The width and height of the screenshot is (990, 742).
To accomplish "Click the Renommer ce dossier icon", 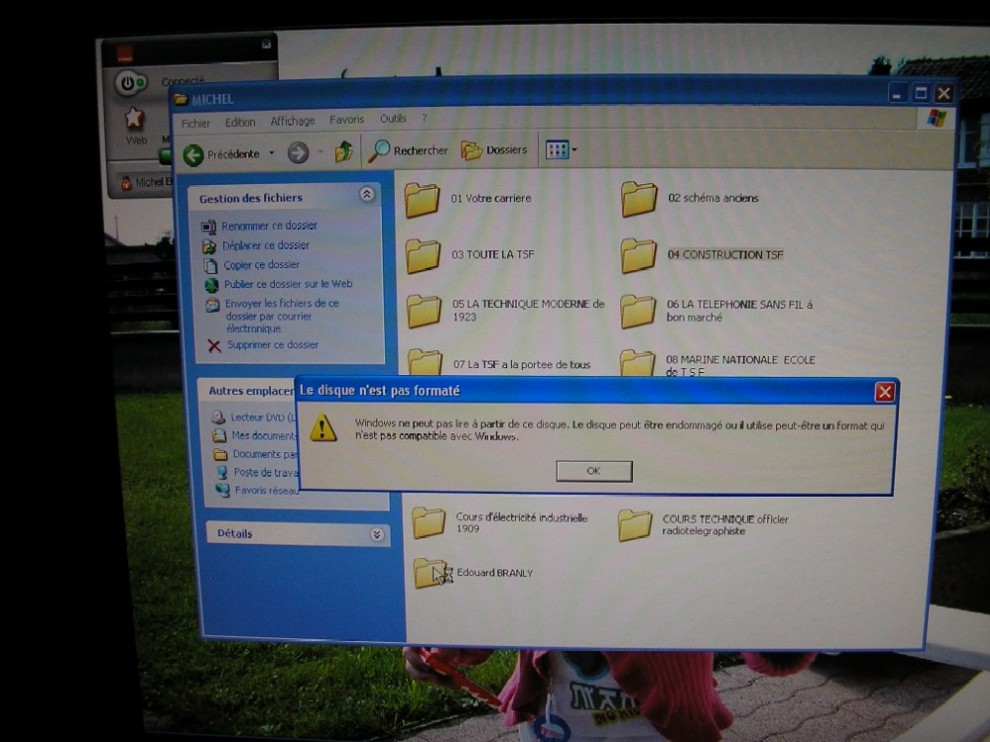I will pos(208,227).
